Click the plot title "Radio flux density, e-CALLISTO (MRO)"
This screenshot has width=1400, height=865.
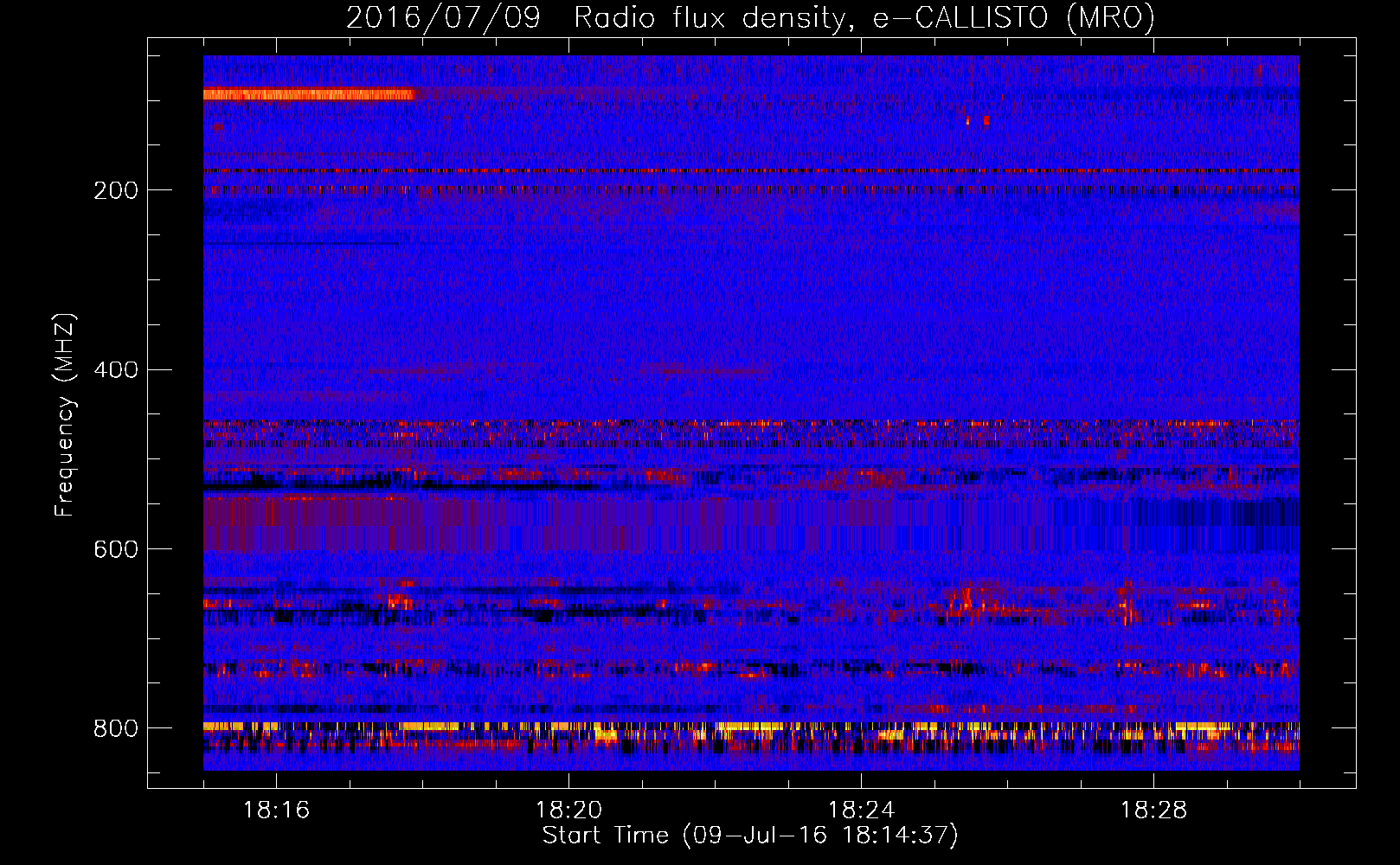coord(864,17)
